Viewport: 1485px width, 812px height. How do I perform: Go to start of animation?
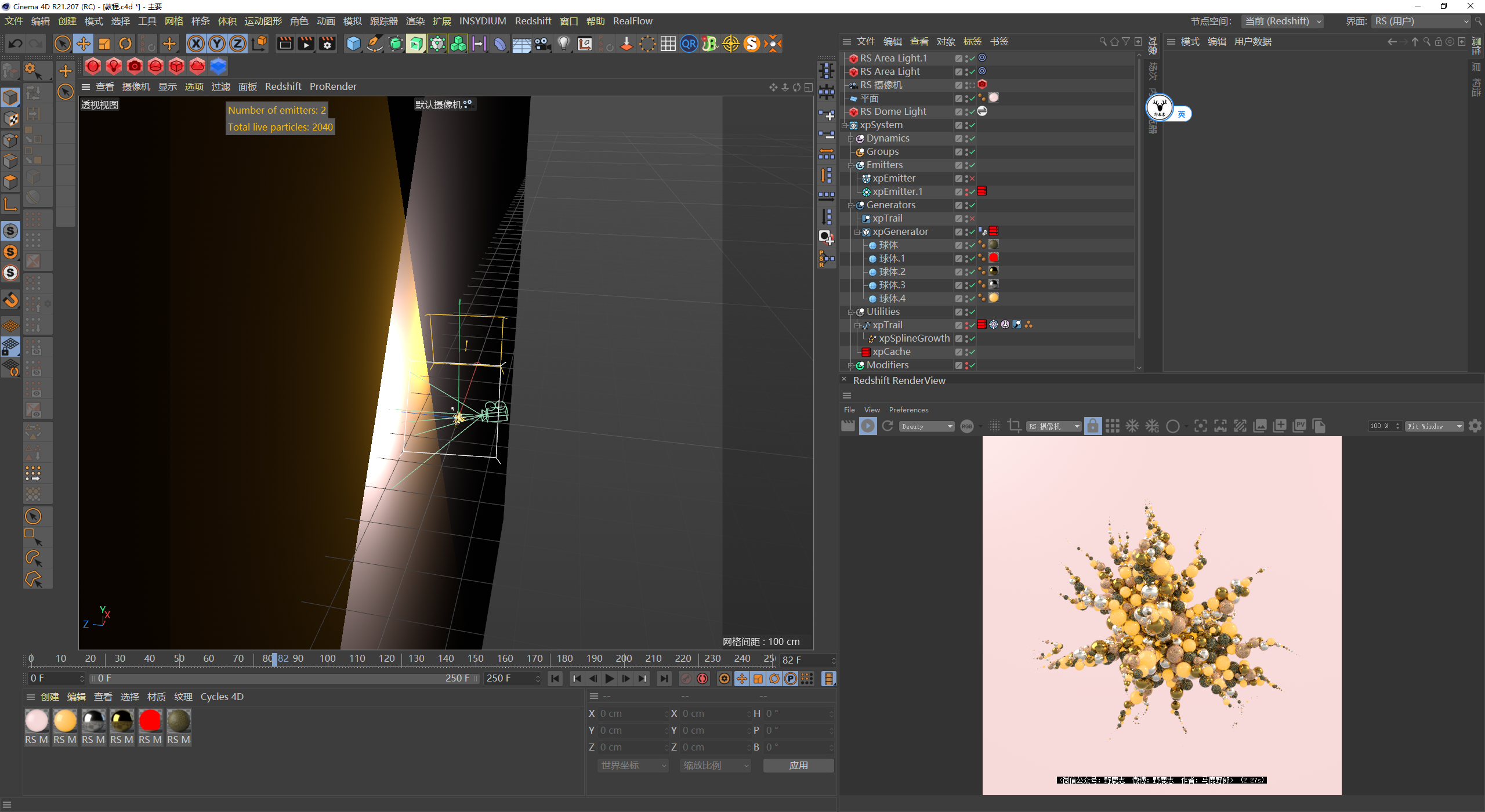pos(555,679)
